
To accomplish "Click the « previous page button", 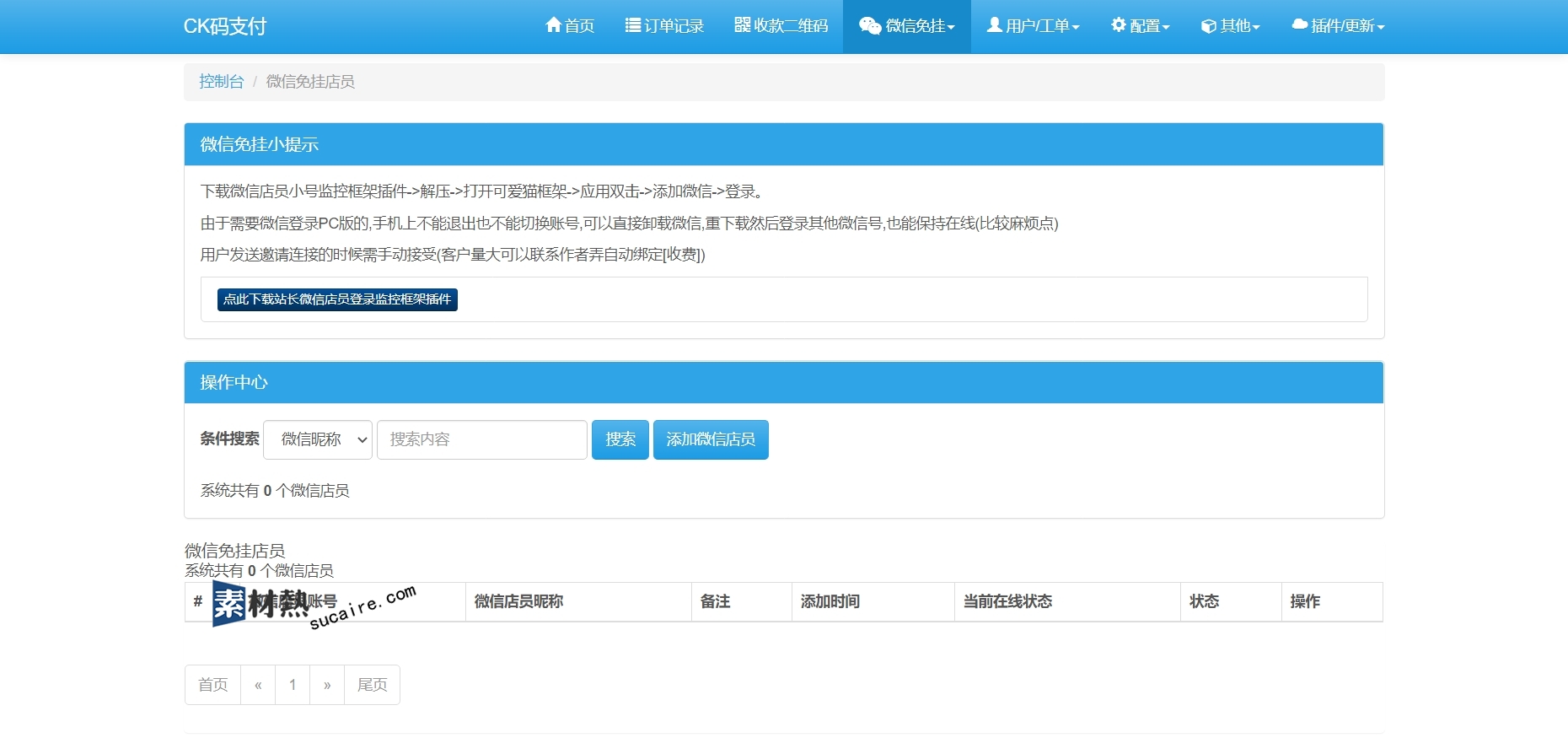I will coord(258,685).
